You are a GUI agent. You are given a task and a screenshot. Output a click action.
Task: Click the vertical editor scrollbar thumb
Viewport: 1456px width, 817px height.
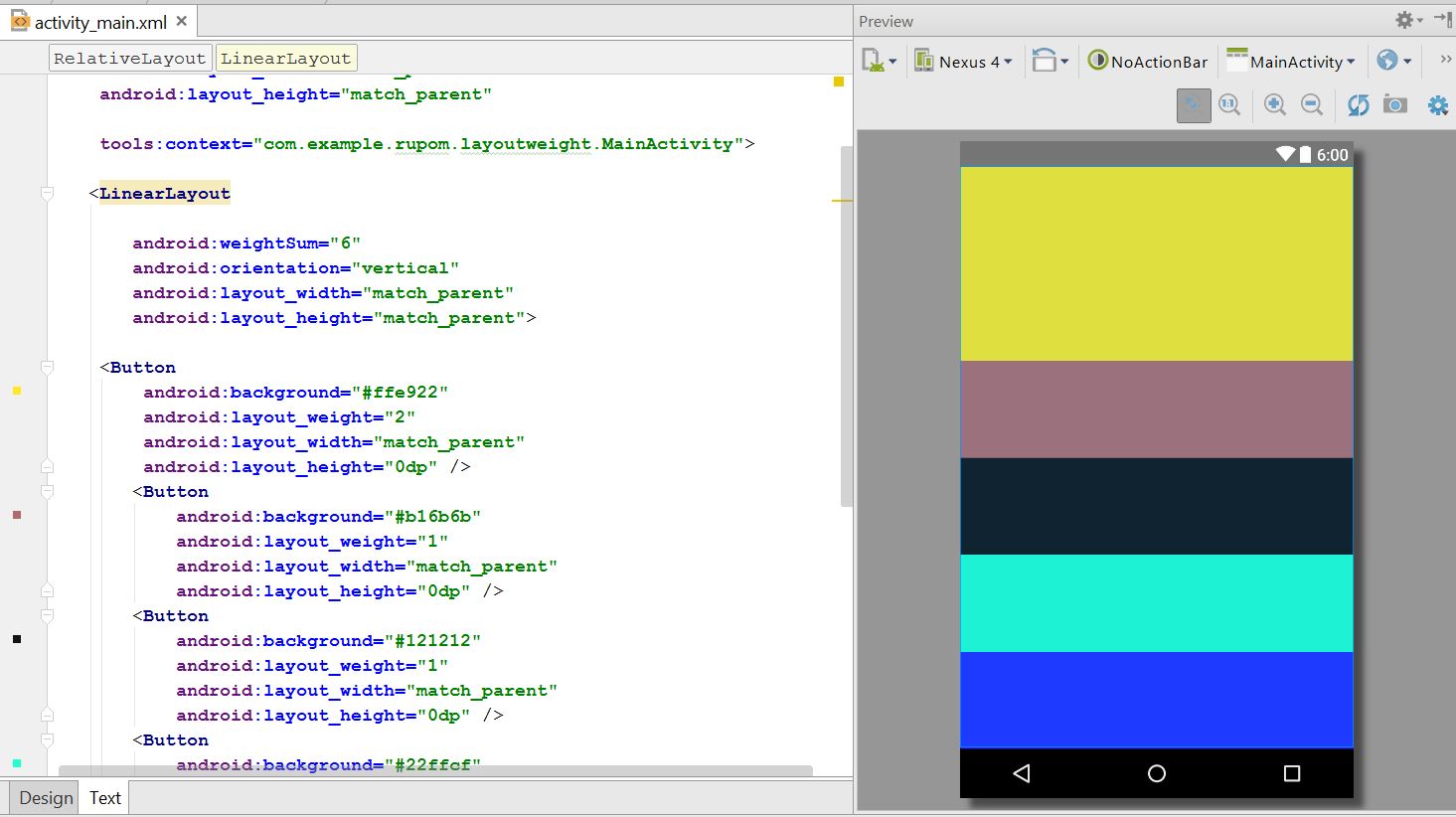[847, 326]
